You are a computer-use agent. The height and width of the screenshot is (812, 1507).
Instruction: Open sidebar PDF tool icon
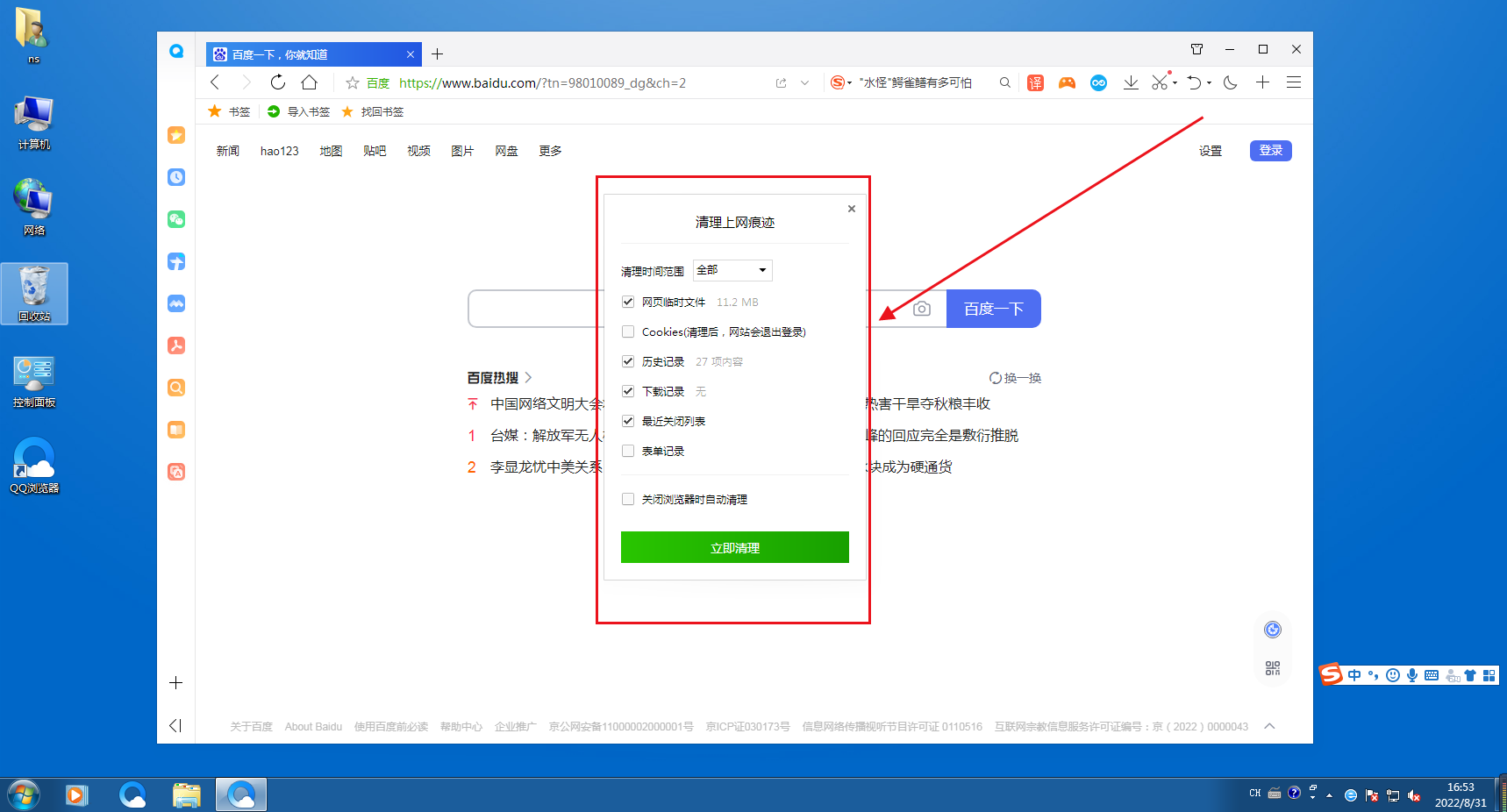coord(176,345)
